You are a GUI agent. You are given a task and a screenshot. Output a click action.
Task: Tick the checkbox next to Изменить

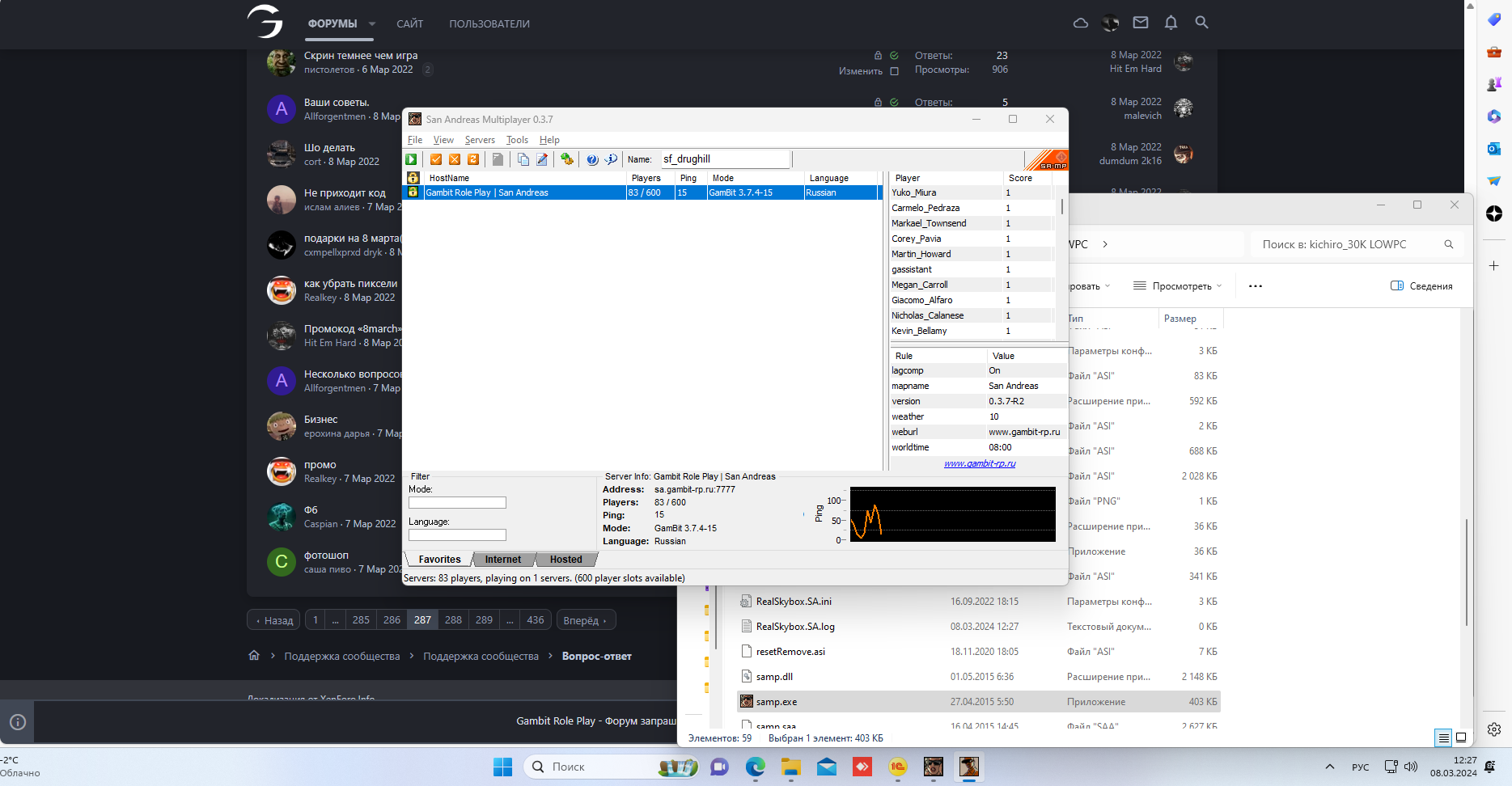[894, 71]
